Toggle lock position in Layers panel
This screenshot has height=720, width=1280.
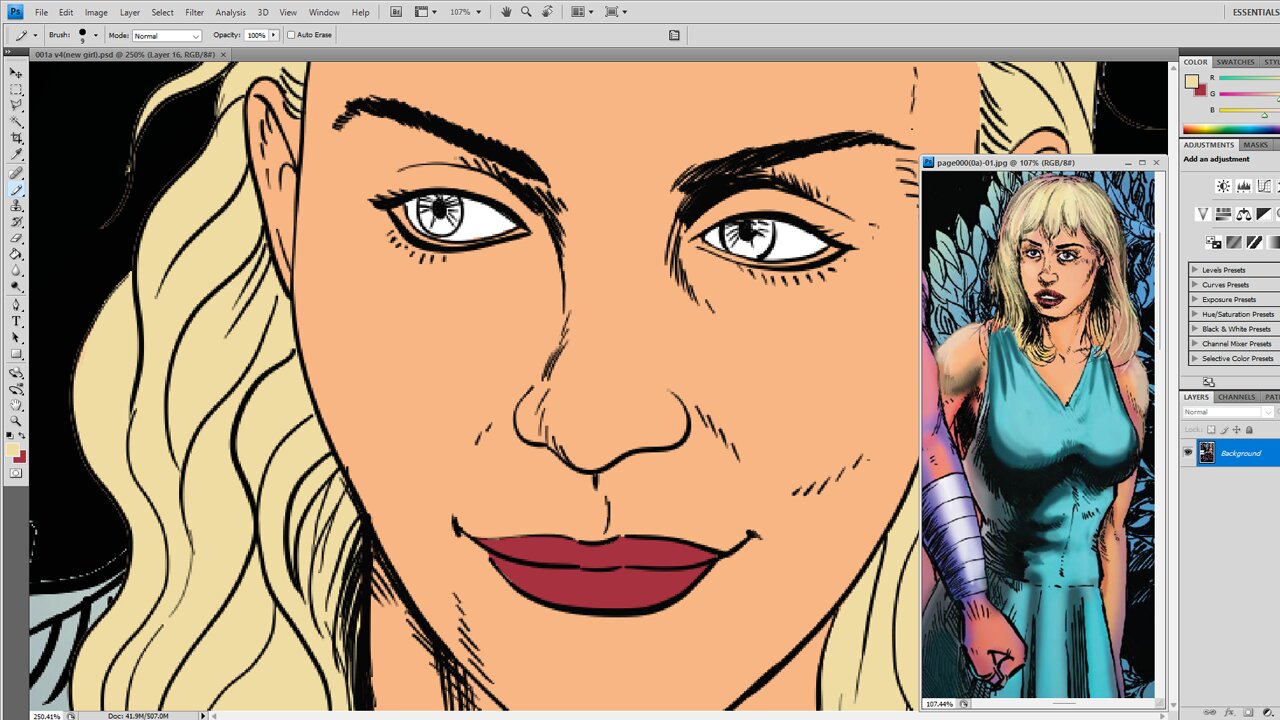pyautogui.click(x=1237, y=430)
